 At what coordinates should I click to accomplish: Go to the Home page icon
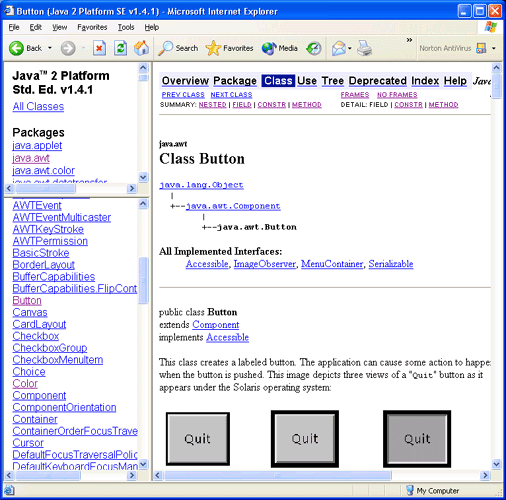tap(141, 48)
